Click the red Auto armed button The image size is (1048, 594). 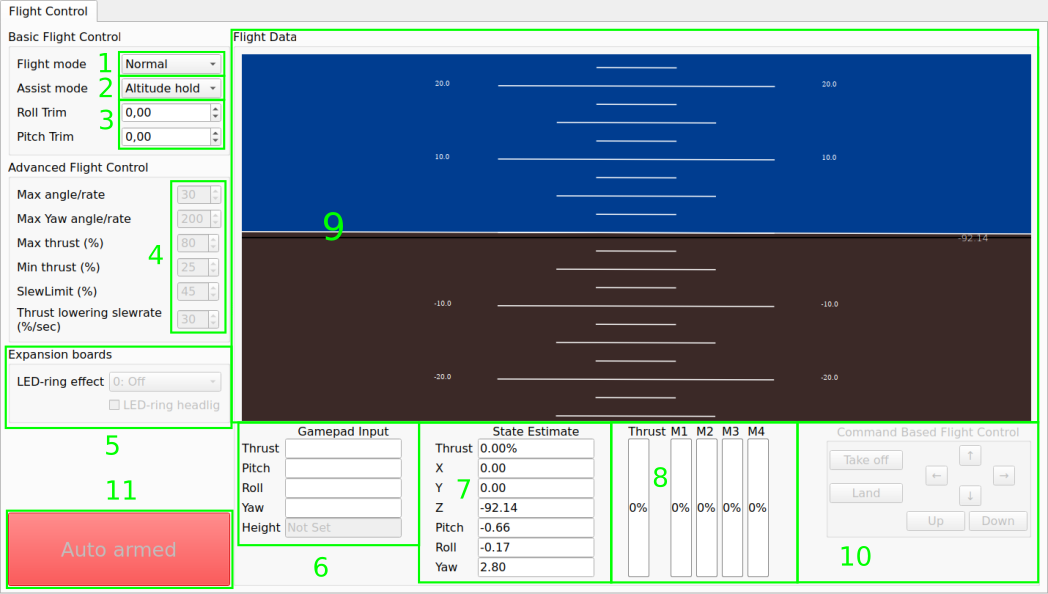(x=119, y=549)
